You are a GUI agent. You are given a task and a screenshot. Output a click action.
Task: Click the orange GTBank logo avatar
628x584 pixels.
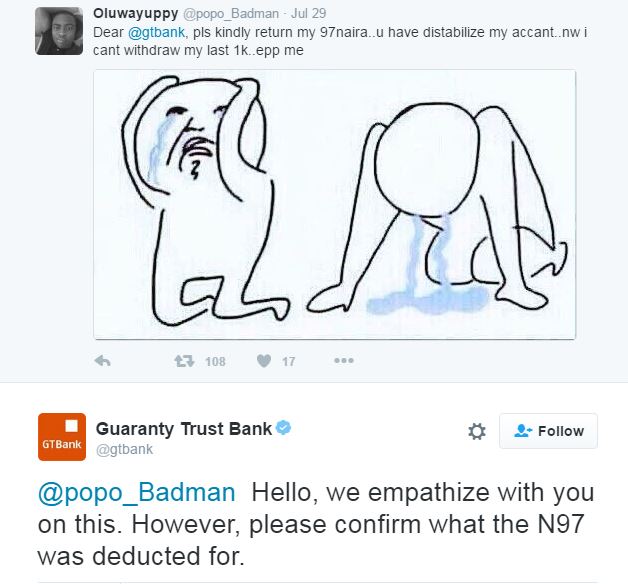[x=61, y=437]
